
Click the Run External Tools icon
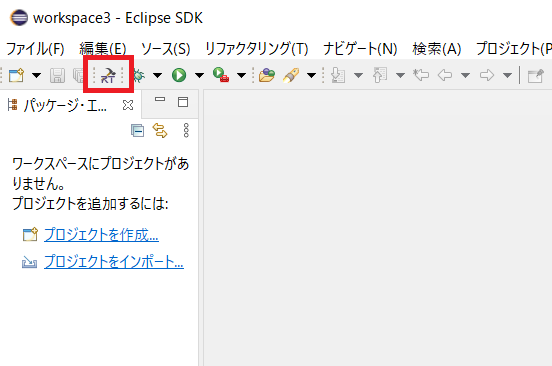click(x=221, y=75)
